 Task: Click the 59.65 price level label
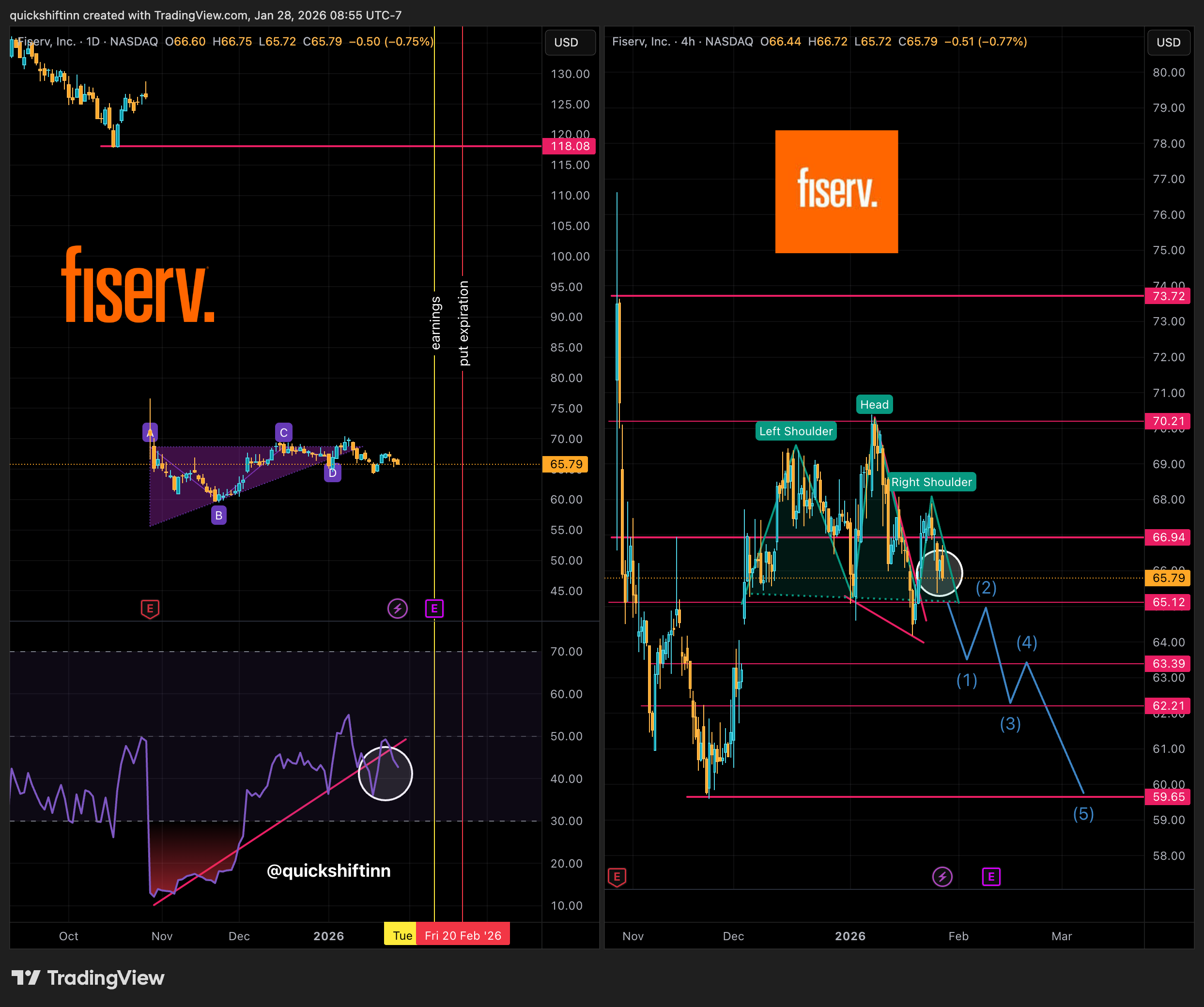pyautogui.click(x=1168, y=797)
